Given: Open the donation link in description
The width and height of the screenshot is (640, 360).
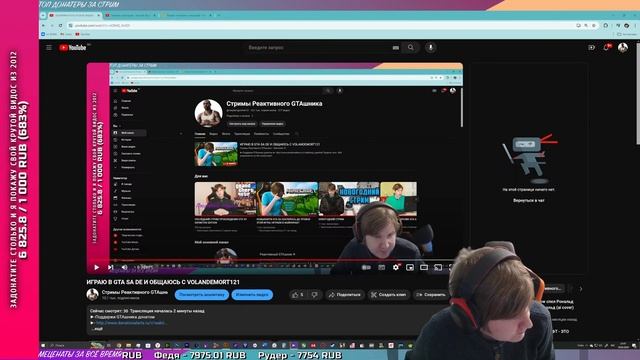Looking at the screenshot, I should tap(131, 322).
